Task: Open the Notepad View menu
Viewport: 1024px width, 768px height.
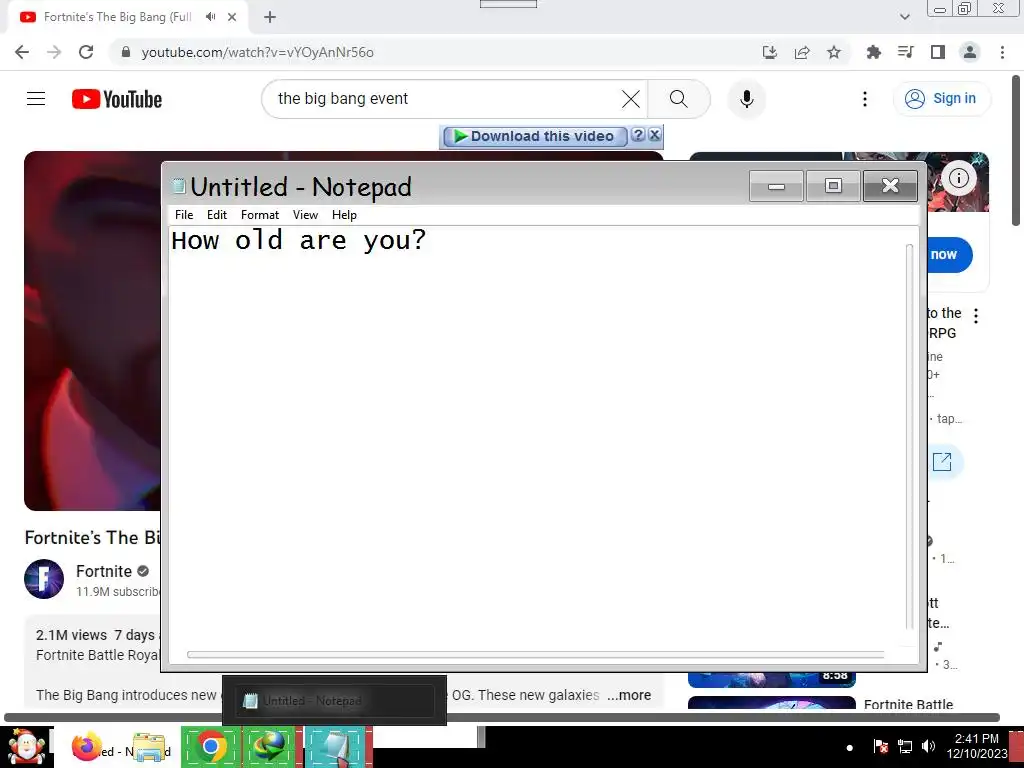Action: coord(305,215)
